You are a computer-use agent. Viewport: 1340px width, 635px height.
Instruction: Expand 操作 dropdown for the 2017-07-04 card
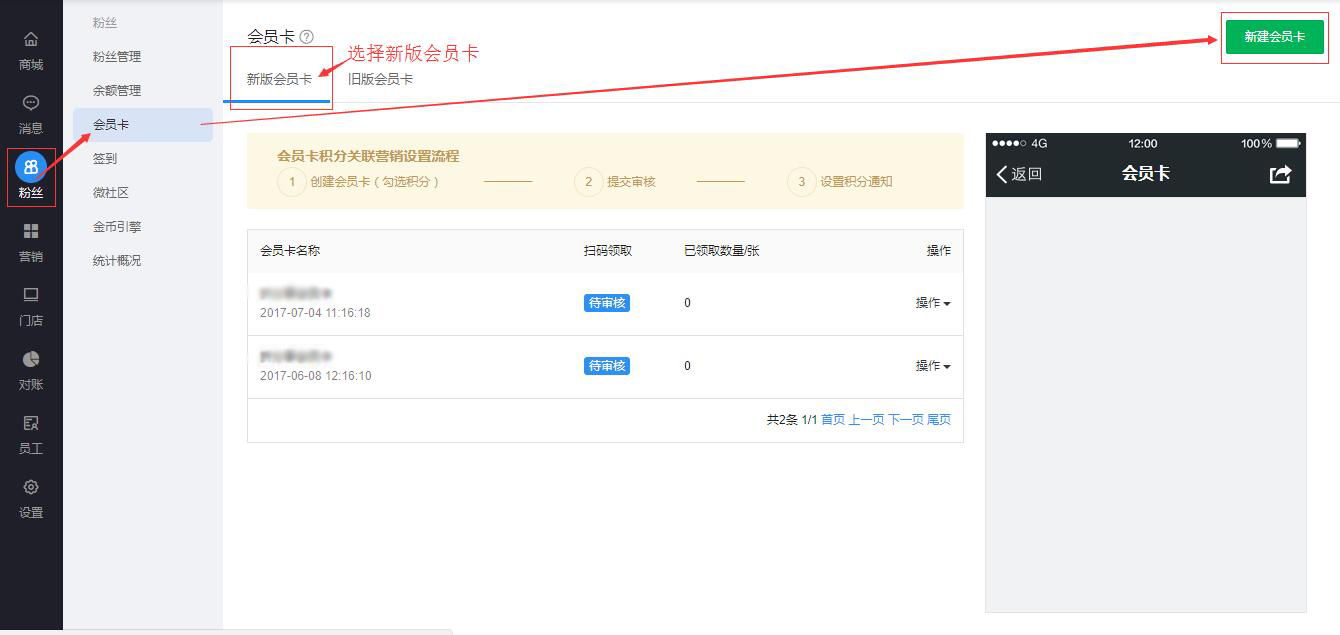932,303
